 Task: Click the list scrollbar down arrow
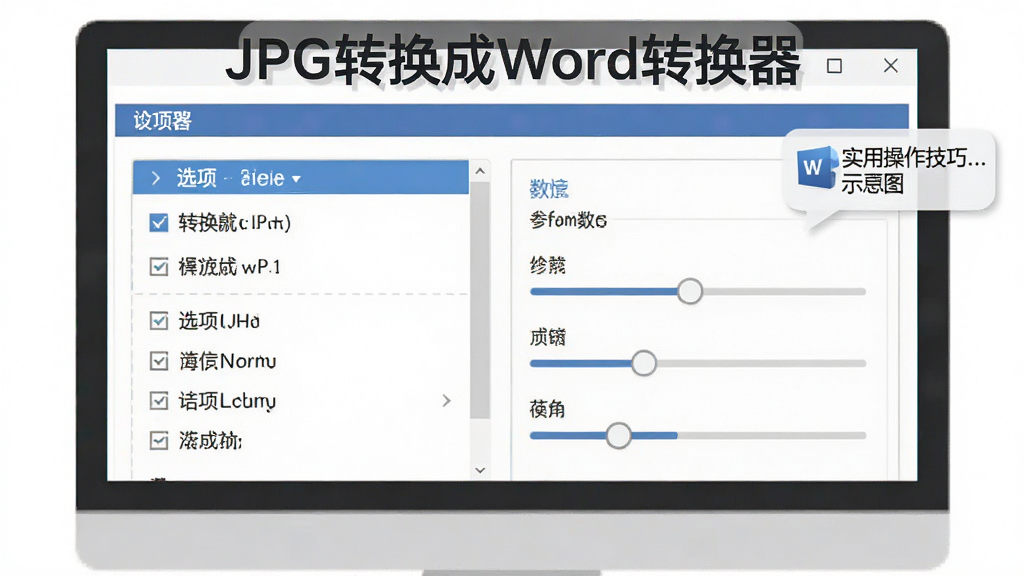(480, 470)
